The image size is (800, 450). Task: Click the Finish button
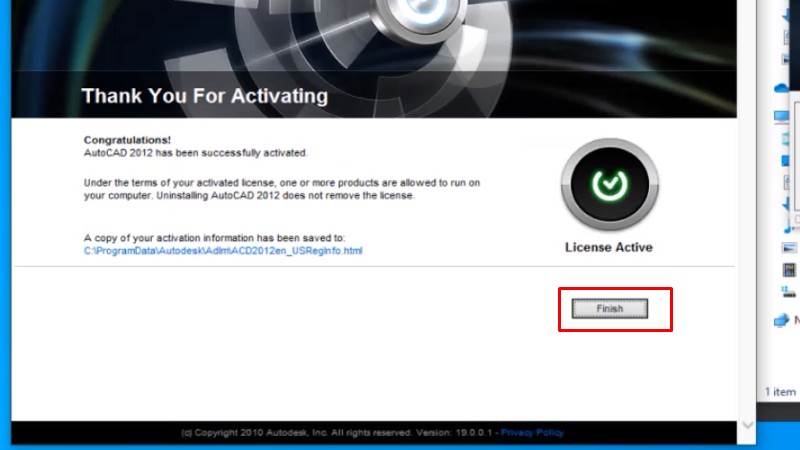click(609, 309)
